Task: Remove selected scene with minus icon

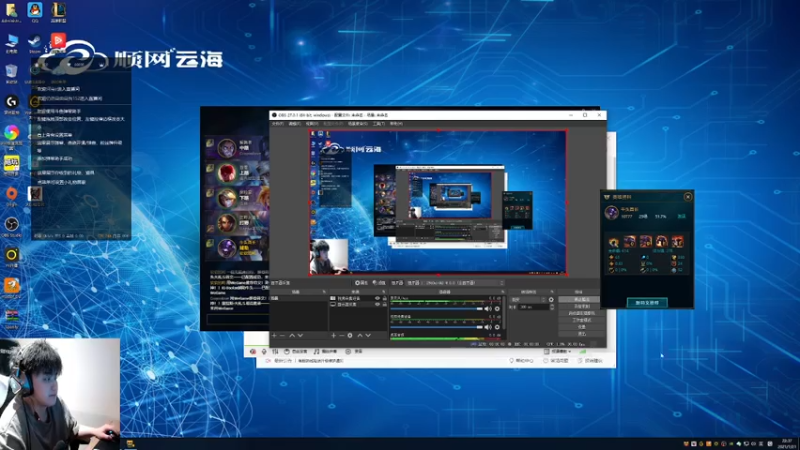Action: [282, 335]
